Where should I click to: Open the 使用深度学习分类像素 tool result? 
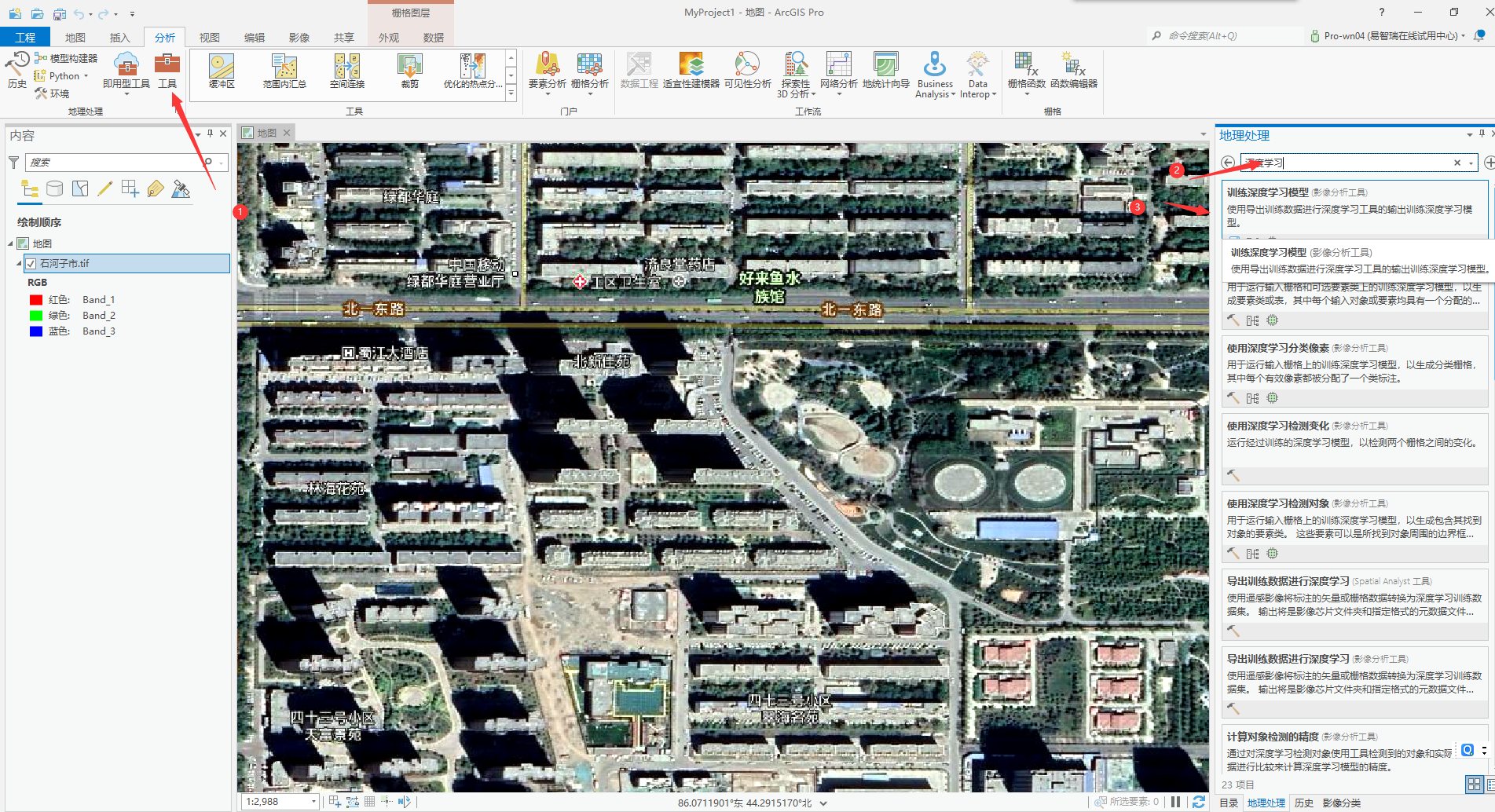[1354, 371]
